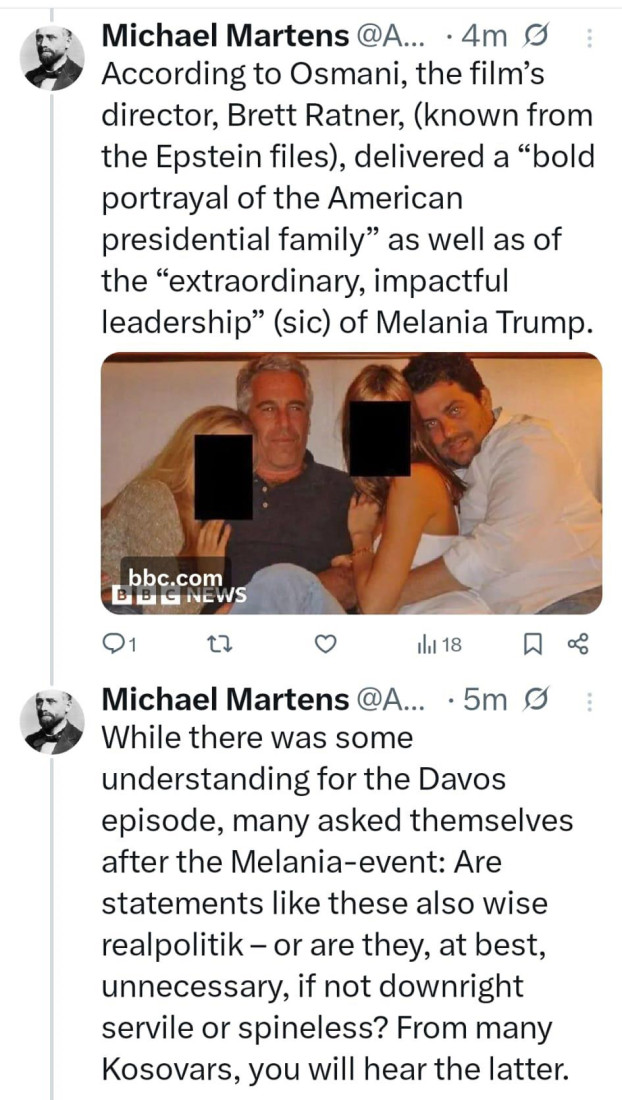
Task: Click the bbc.com label on the image
Action: pos(173,578)
